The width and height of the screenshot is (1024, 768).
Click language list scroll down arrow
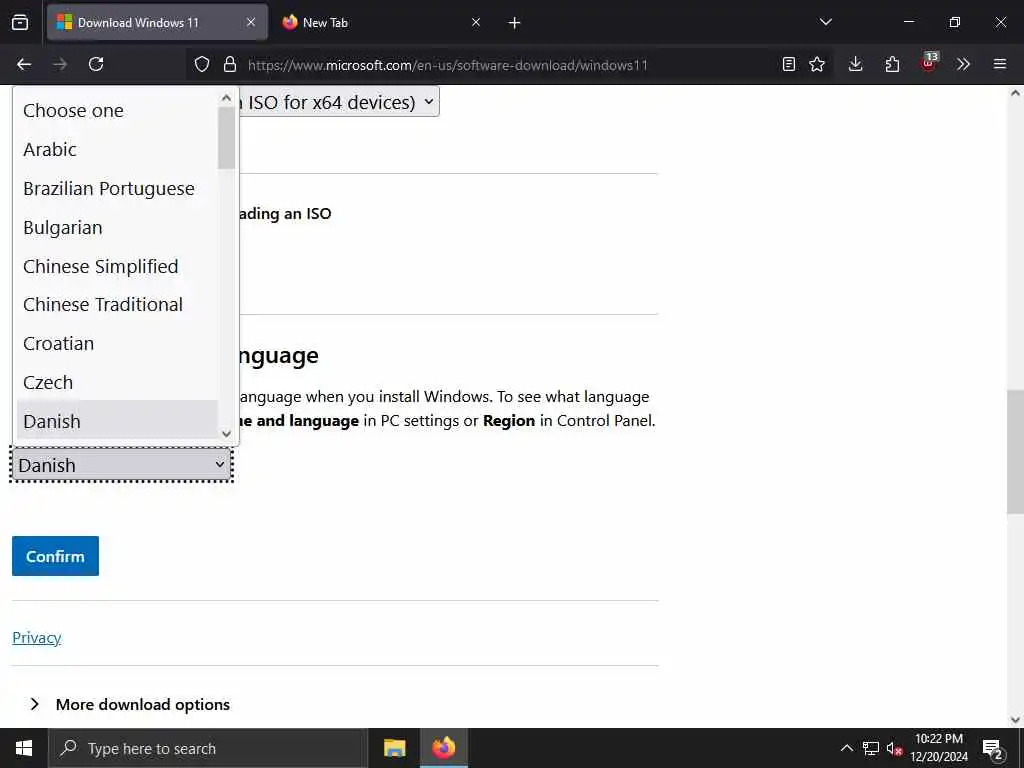227,434
